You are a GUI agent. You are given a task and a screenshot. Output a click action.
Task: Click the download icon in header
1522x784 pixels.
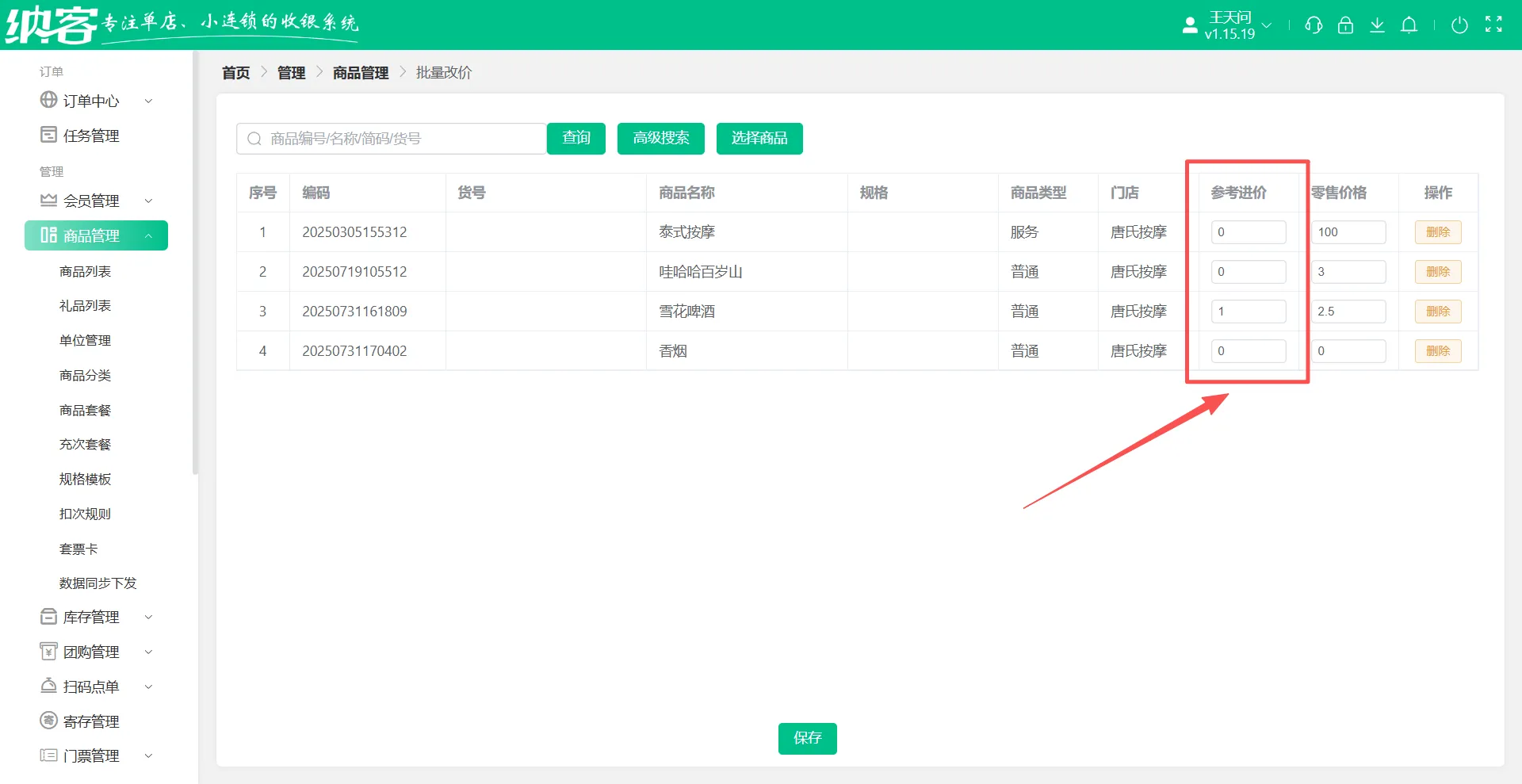coord(1377,25)
